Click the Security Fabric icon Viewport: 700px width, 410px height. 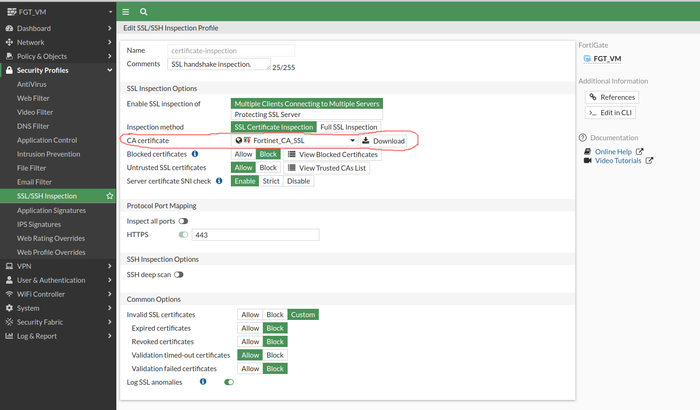9,322
